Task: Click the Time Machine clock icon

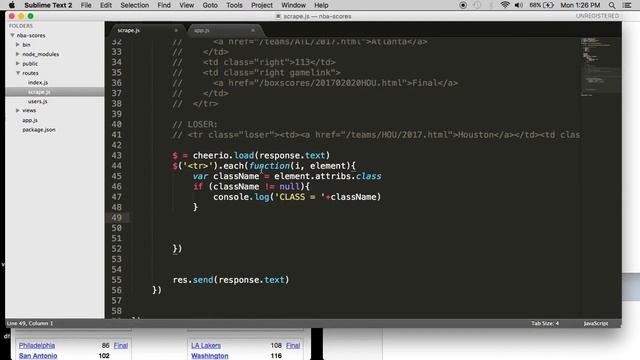Action: (477, 5)
